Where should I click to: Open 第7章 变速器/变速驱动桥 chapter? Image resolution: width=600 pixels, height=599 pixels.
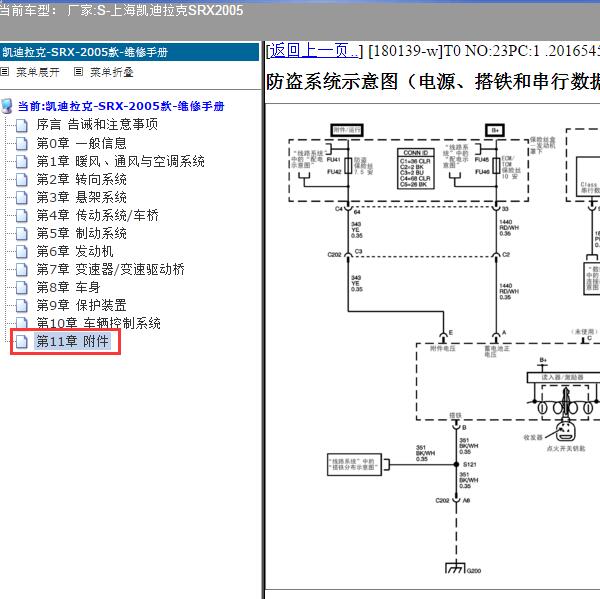coord(110,269)
